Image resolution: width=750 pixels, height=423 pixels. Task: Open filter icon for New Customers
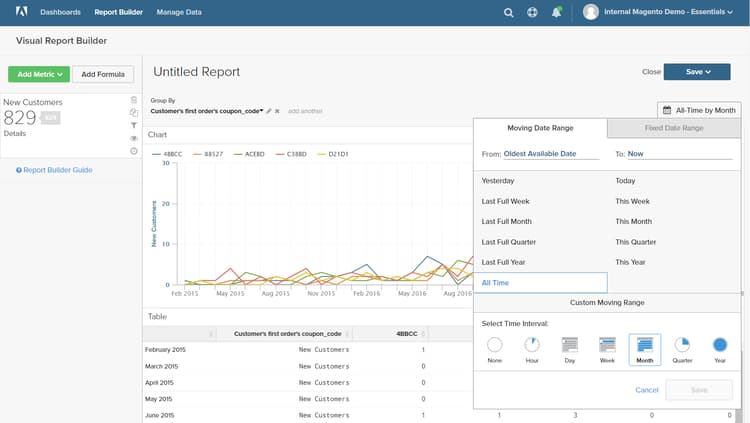[134, 126]
